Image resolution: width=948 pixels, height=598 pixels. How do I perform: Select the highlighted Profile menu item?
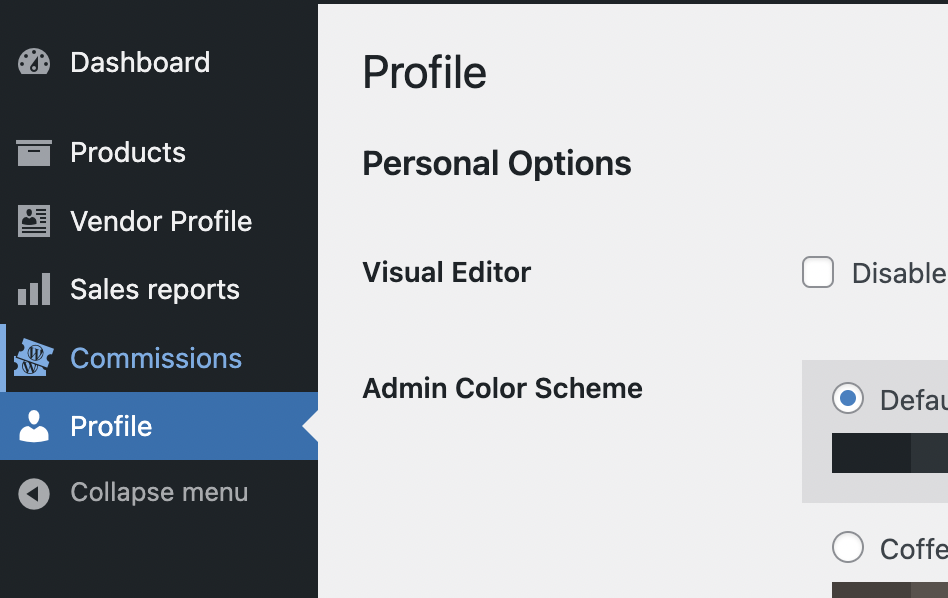159,426
